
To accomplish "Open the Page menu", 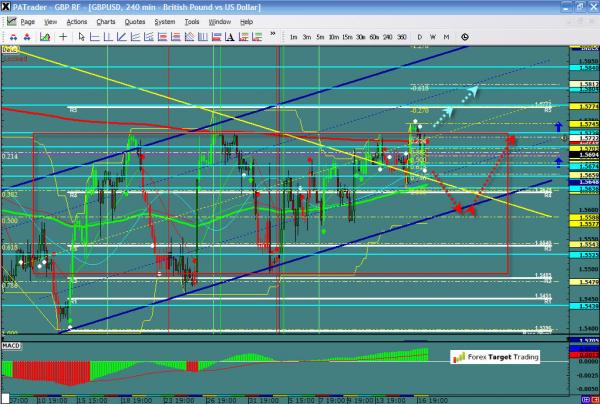I will click(x=28, y=22).
